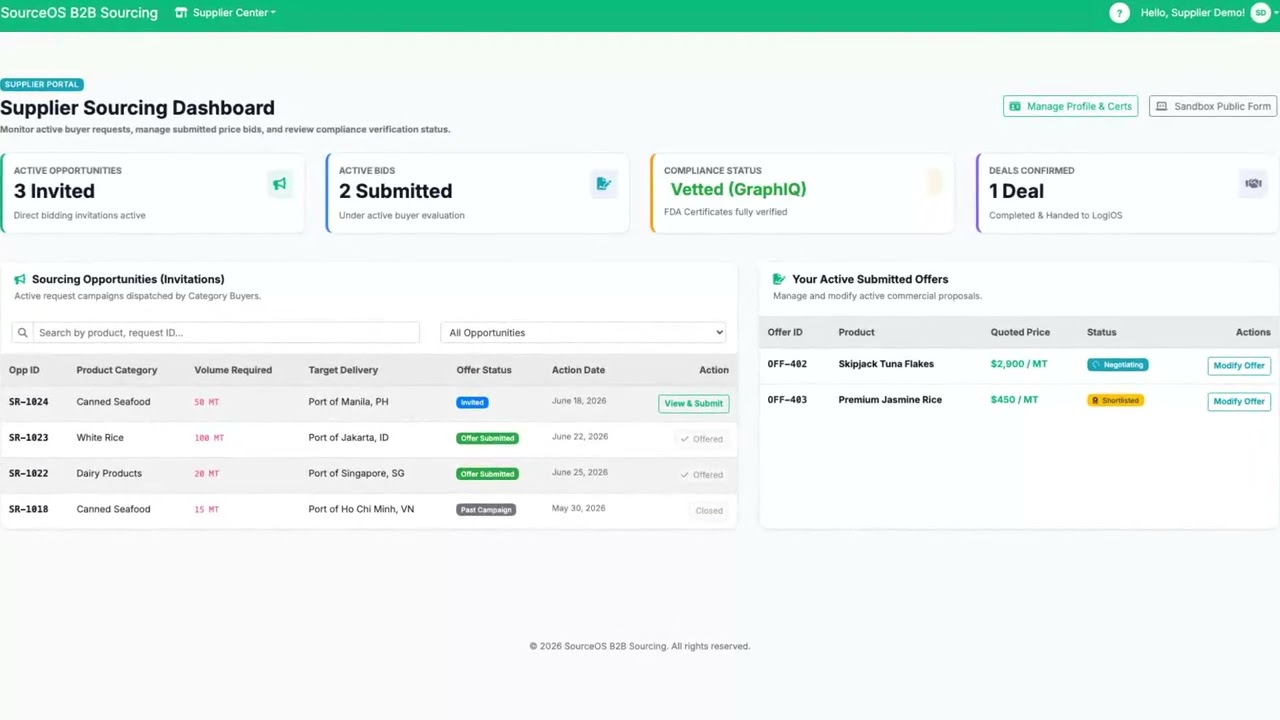The width and height of the screenshot is (1280, 720).
Task: Click the megaphone icon on Active Opportunities card
Action: point(279,184)
